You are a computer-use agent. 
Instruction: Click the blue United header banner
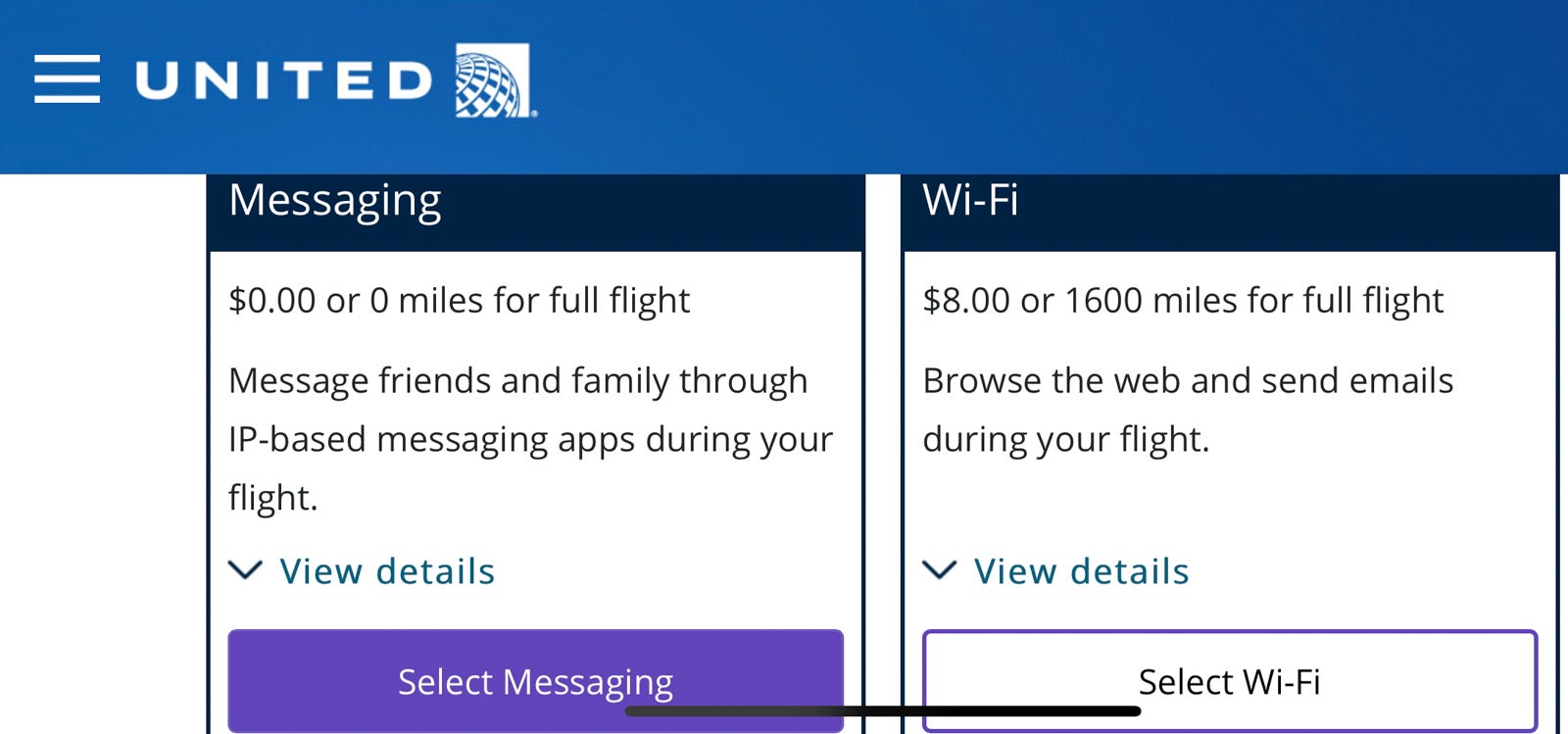tap(784, 86)
